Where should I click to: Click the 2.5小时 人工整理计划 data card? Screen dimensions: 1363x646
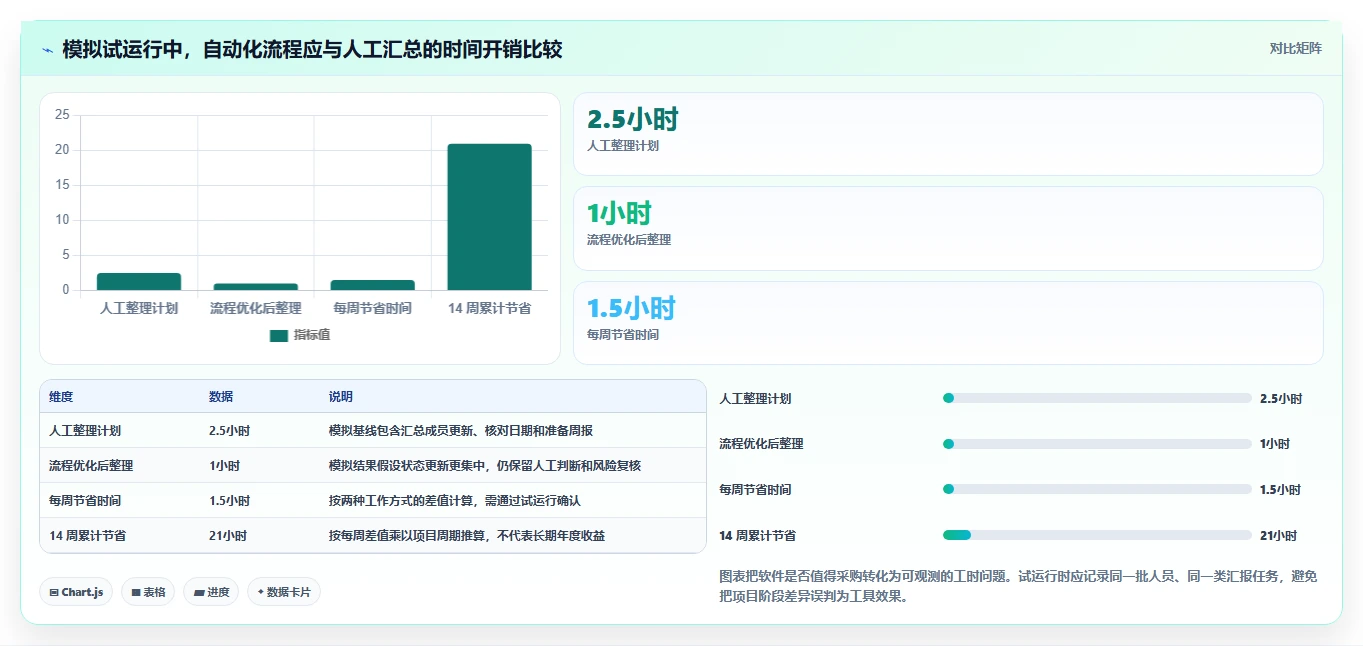[x=948, y=134]
